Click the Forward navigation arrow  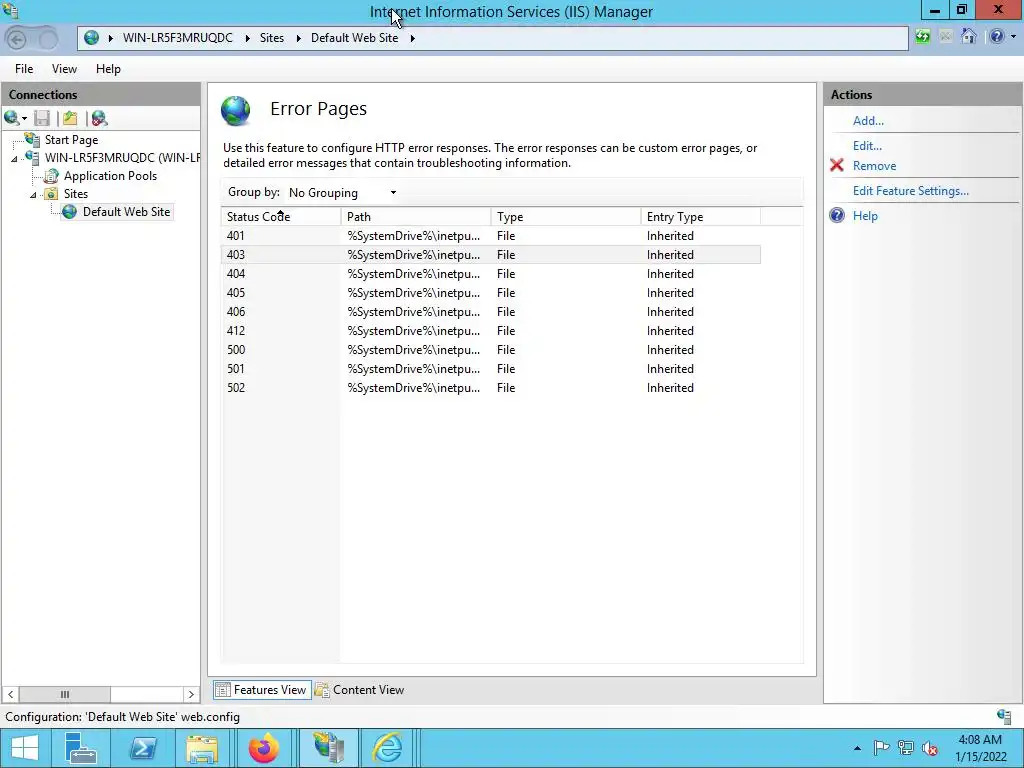pos(48,39)
